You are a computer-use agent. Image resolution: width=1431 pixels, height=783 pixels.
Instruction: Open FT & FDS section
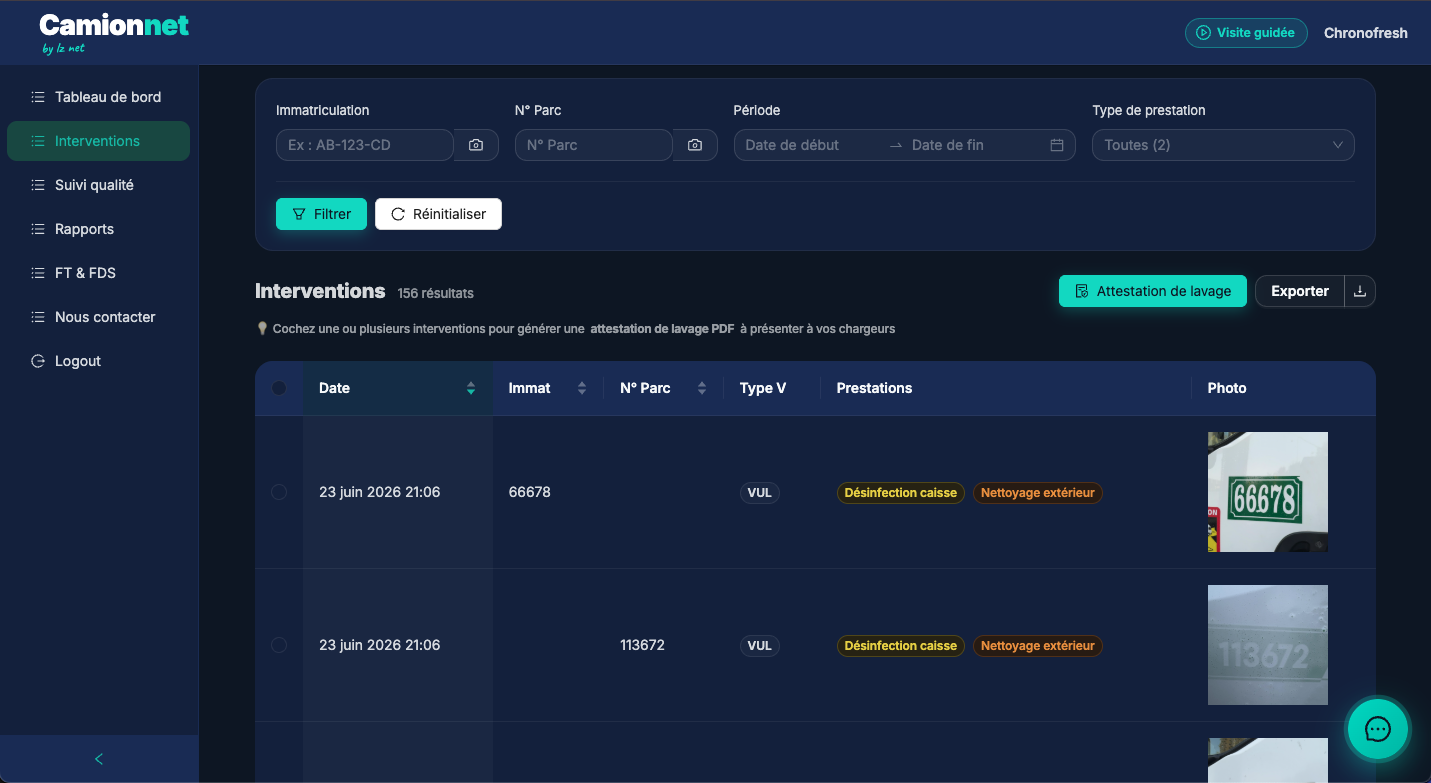[x=98, y=273]
